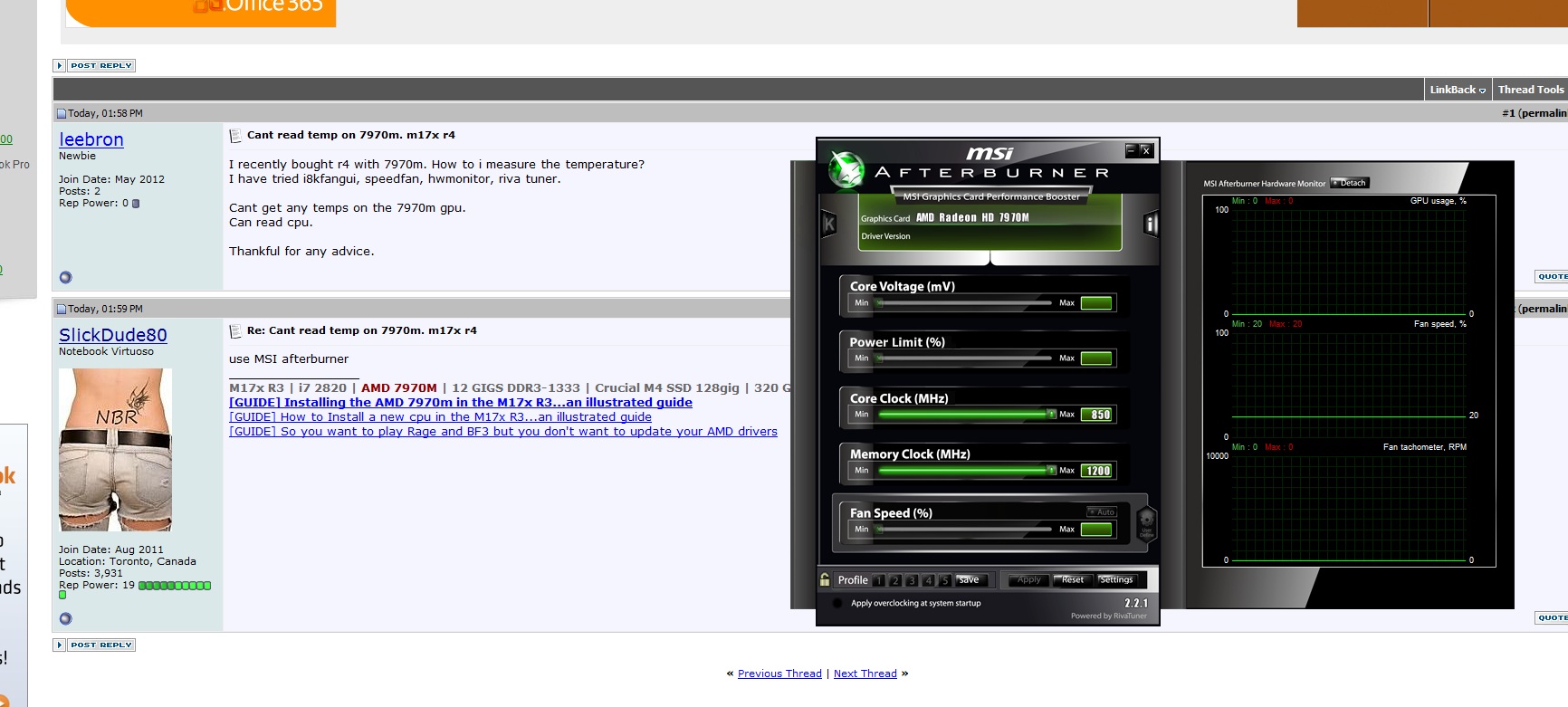Viewport: 1568px width, 707px height.
Task: Click the Fan Speed slider handle
Action: tap(878, 530)
